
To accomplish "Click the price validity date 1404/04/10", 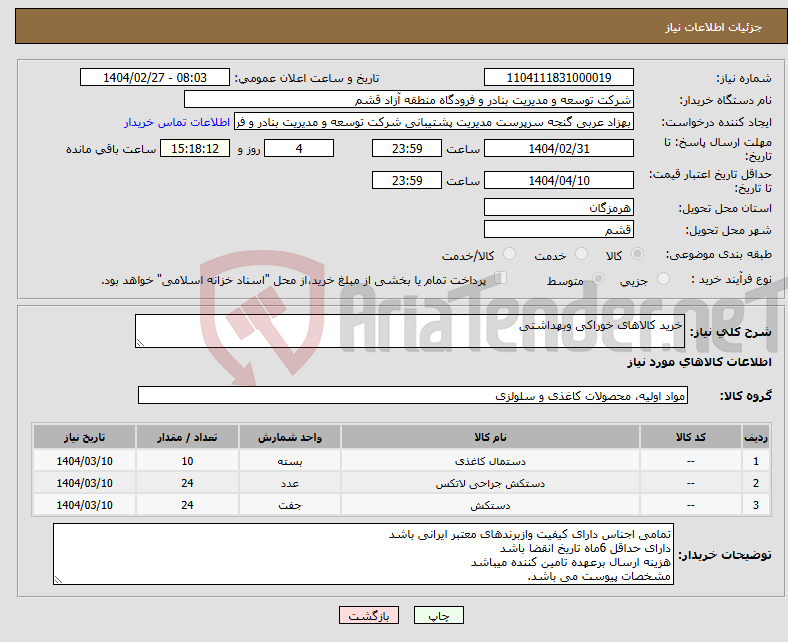I will pos(558,180).
